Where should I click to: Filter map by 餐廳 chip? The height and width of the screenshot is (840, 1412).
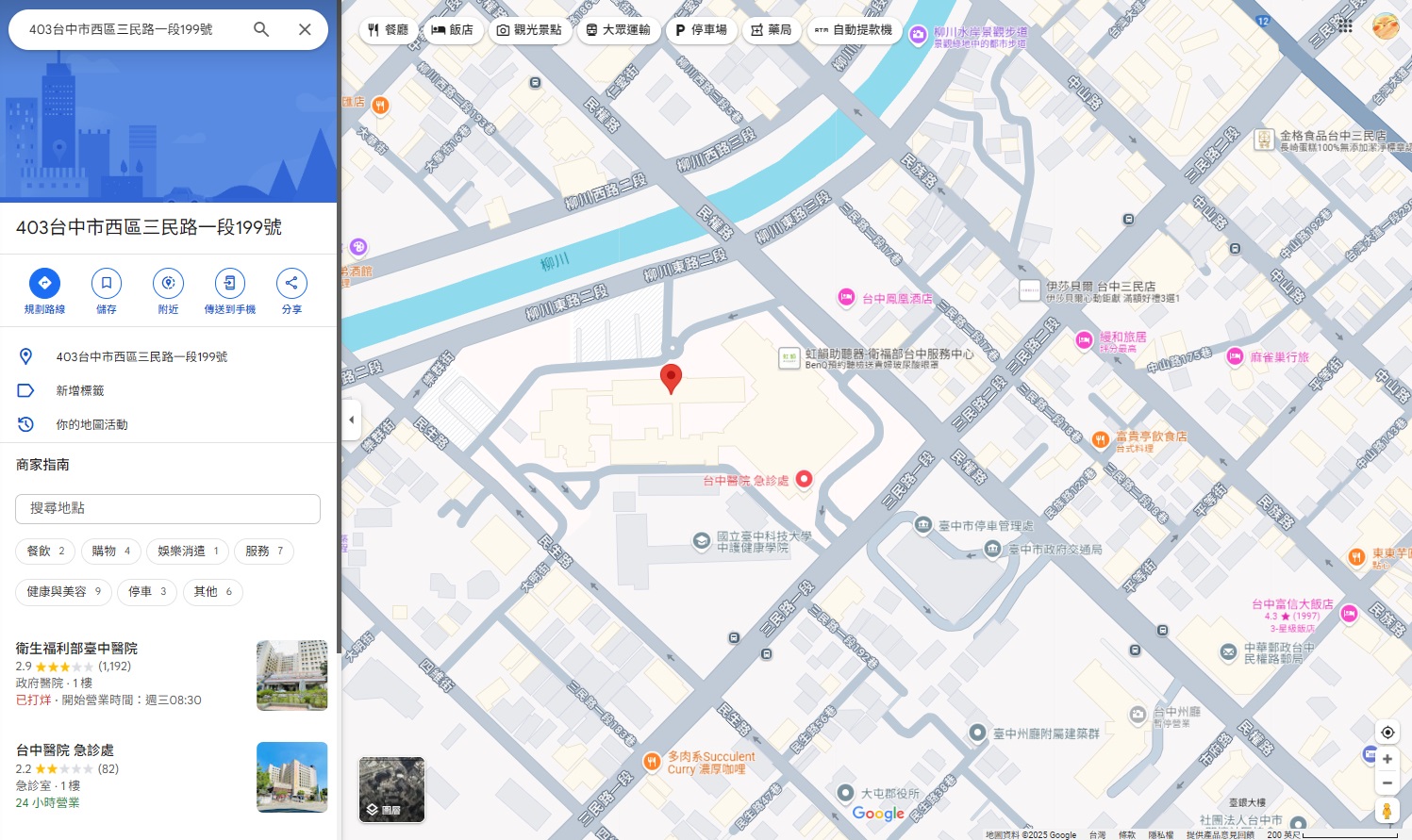coord(388,30)
